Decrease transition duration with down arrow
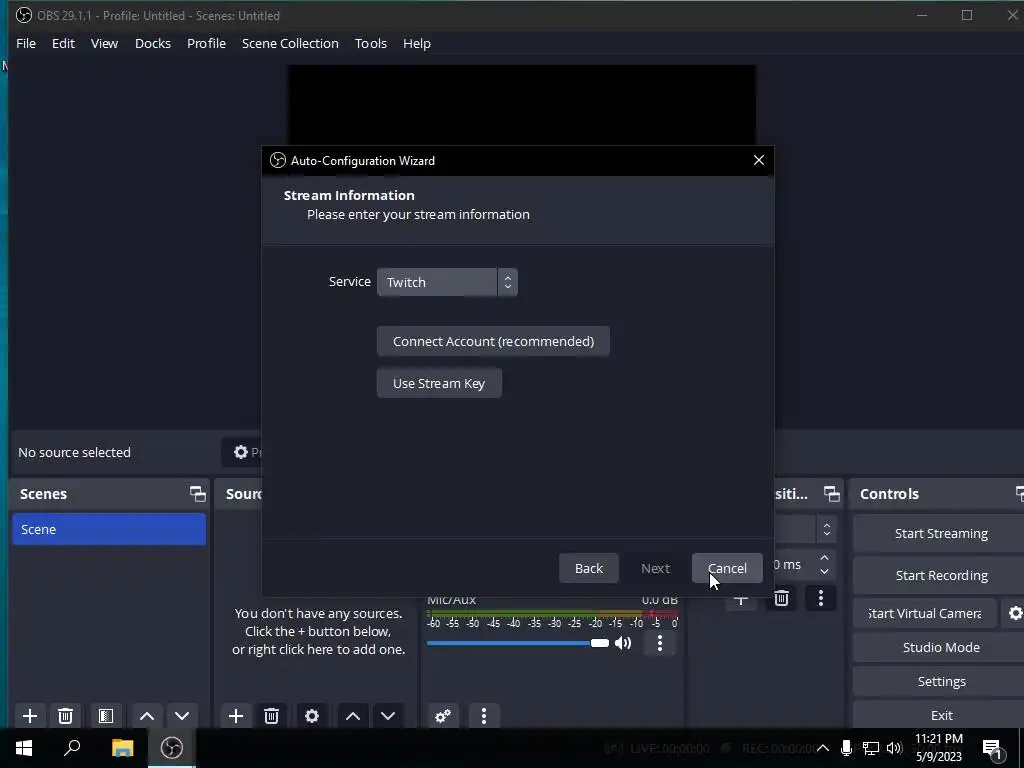Screen dimensions: 1024x768 tap(824, 572)
